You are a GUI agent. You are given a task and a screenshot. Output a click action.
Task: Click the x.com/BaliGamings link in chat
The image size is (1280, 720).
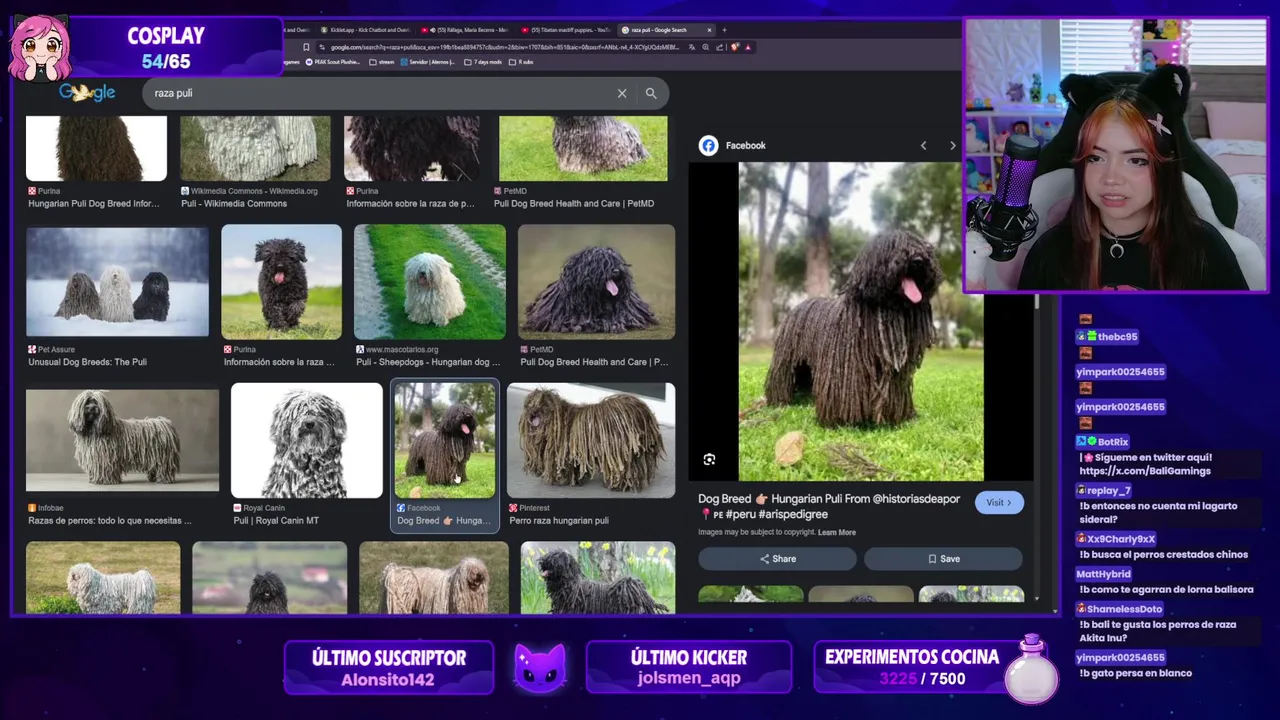pos(1145,471)
